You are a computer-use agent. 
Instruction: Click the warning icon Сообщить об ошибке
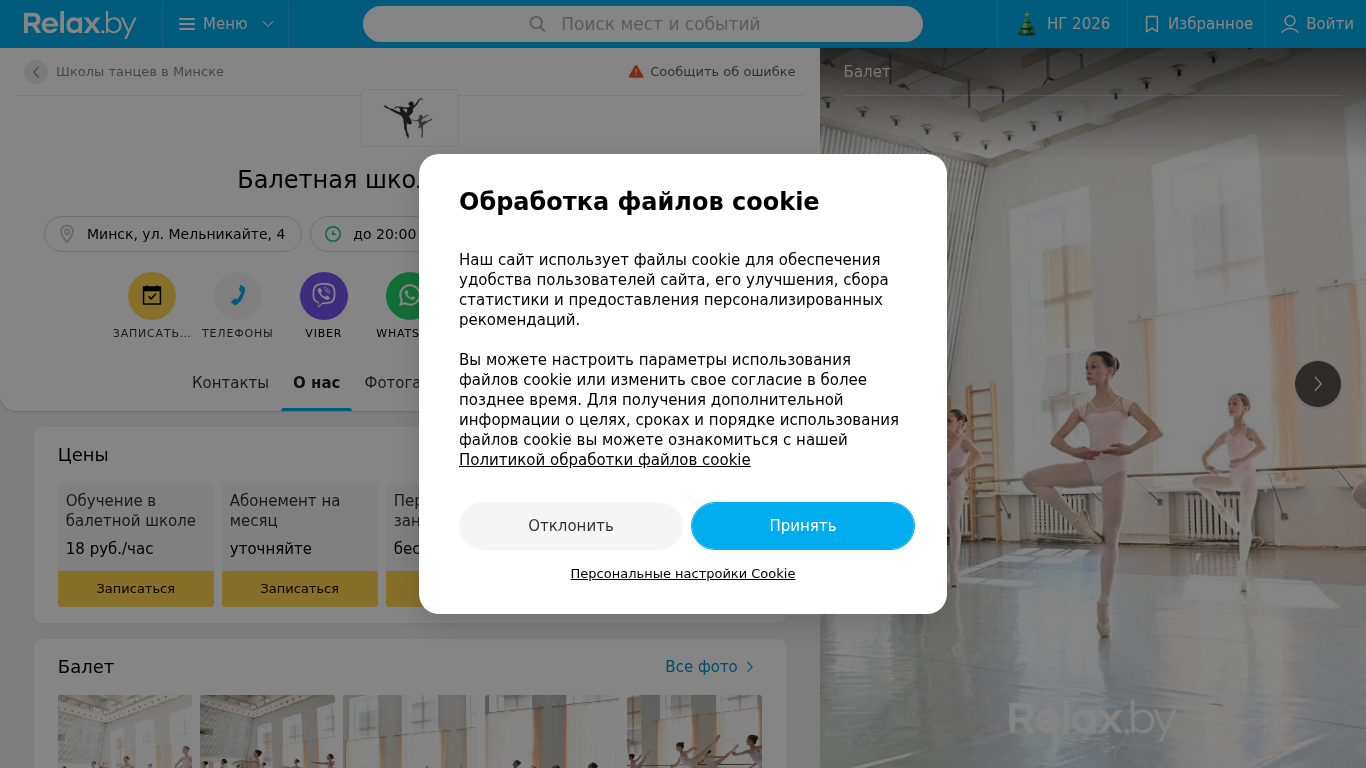point(636,72)
